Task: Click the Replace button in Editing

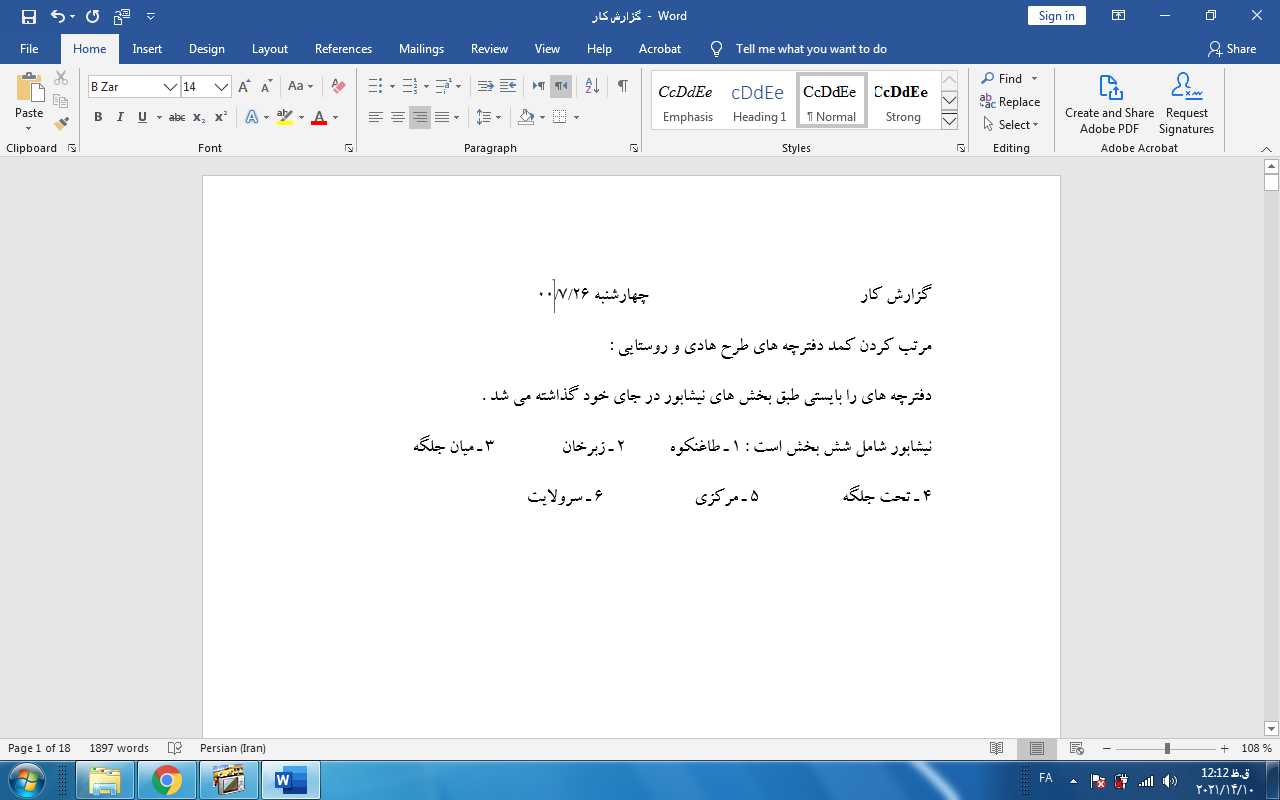Action: pos(1010,102)
